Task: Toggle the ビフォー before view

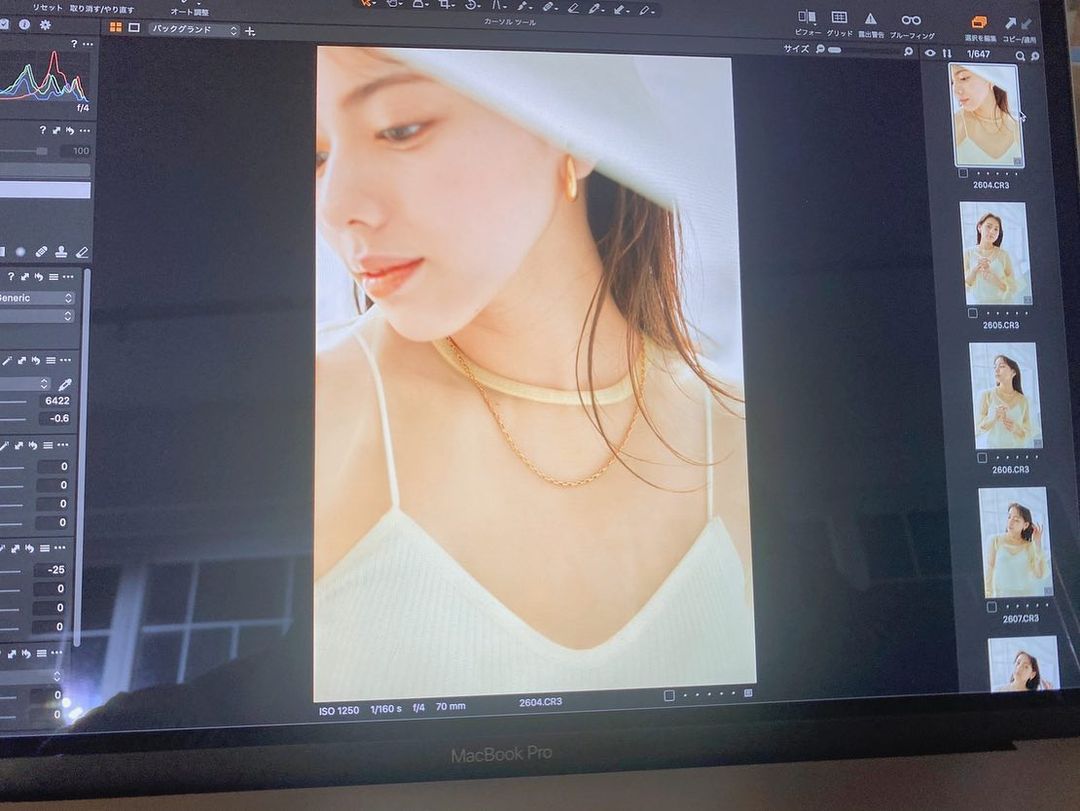Action: 807,22
